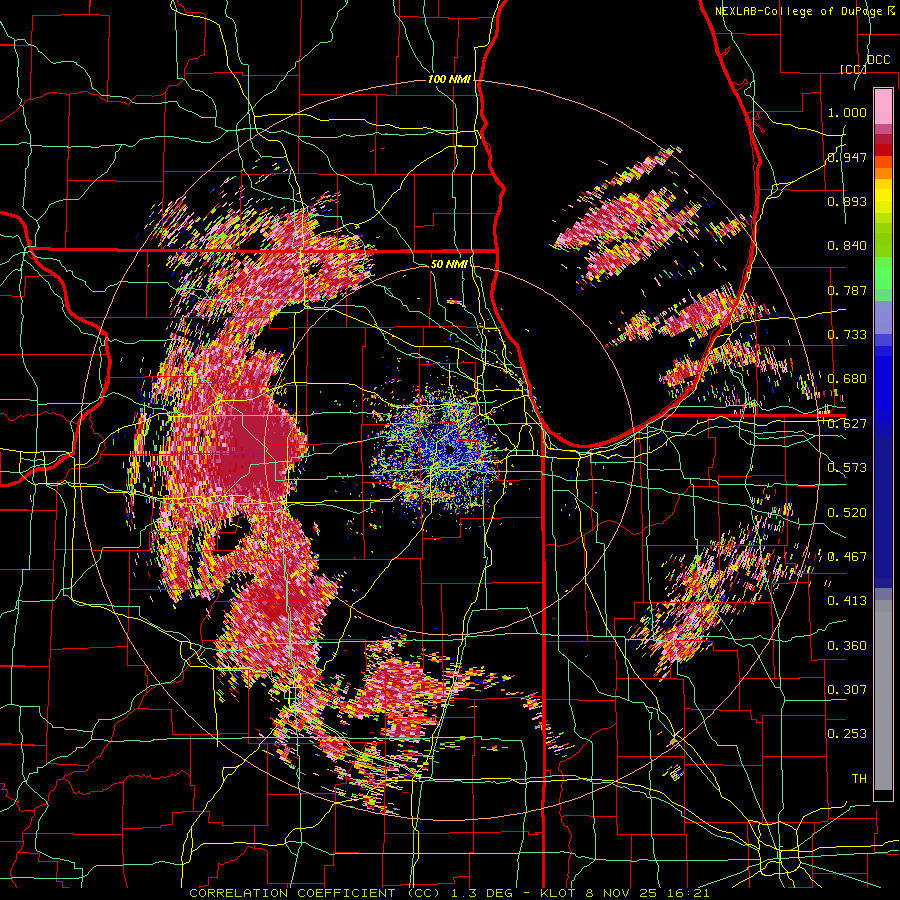The width and height of the screenshot is (900, 900).
Task: Click the TH label on the scale
Action: coord(859,779)
